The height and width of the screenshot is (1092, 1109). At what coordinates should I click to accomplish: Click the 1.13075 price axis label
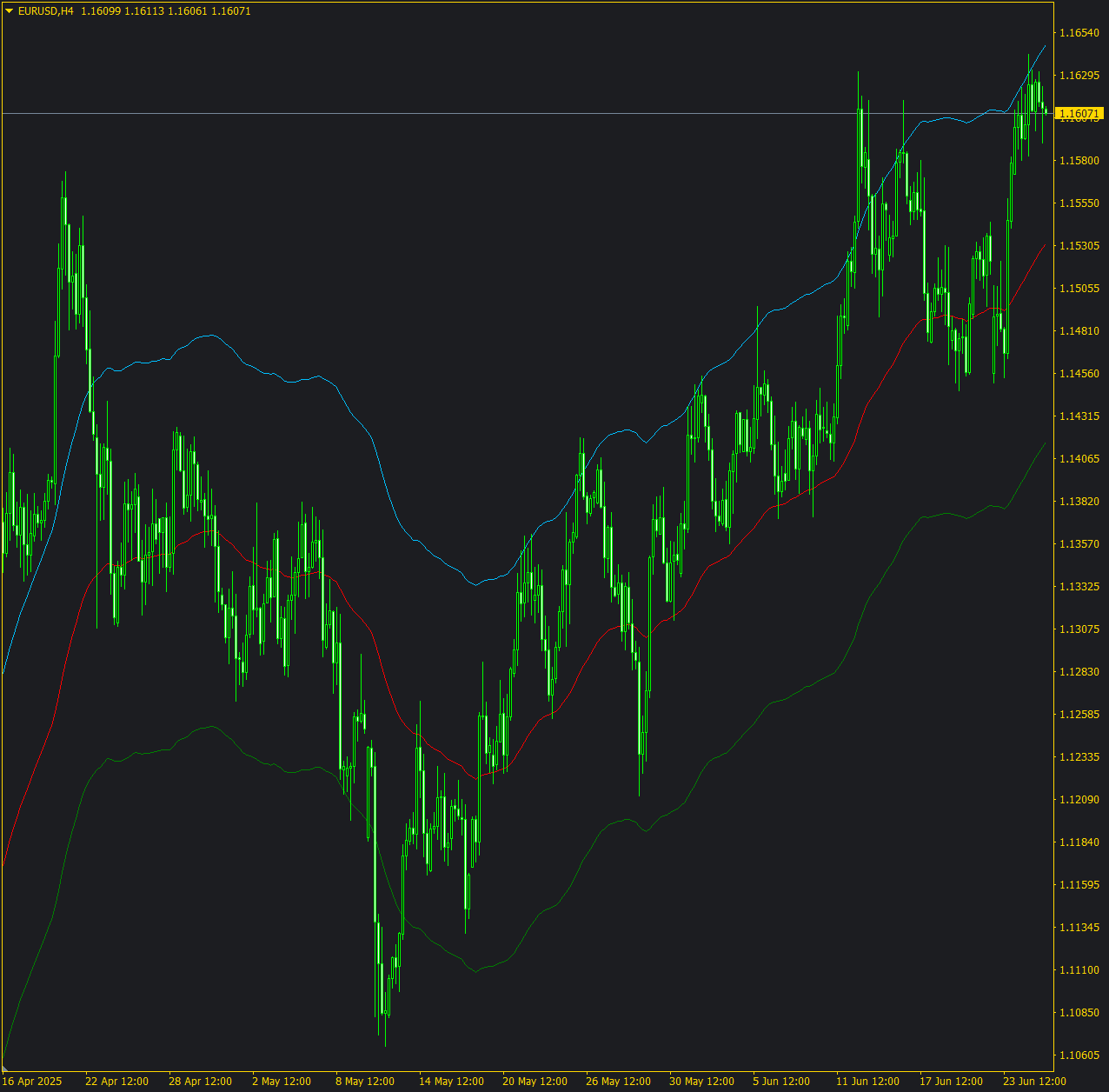coord(1079,629)
